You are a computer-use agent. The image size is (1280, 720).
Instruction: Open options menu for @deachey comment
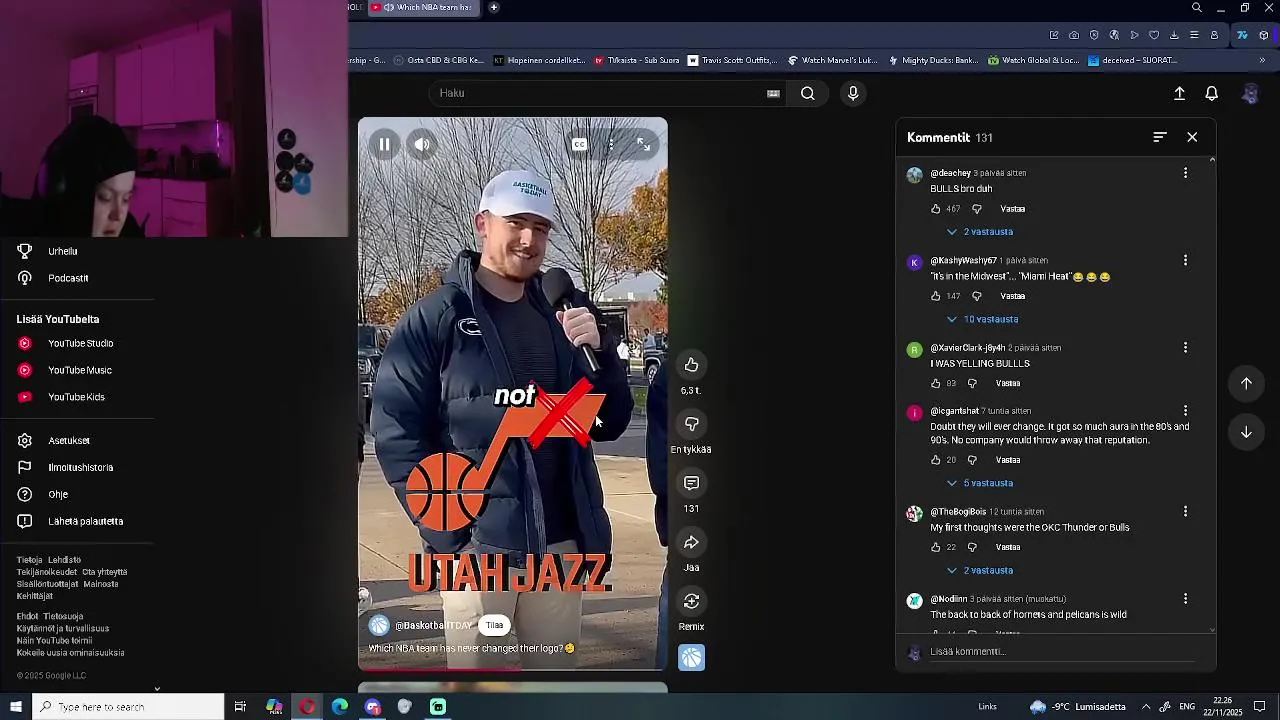1185,173
